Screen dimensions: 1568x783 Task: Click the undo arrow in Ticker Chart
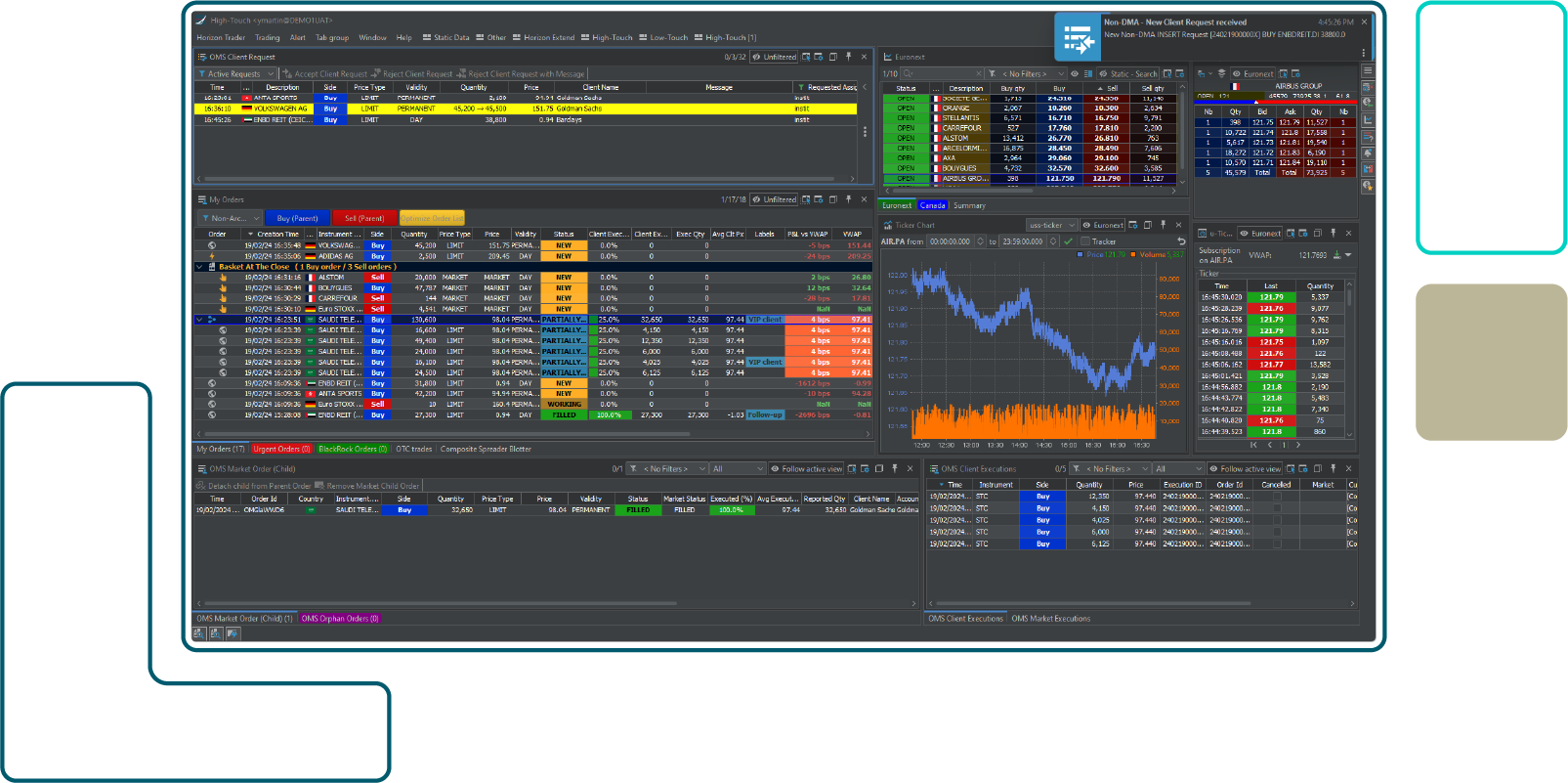click(x=1180, y=241)
